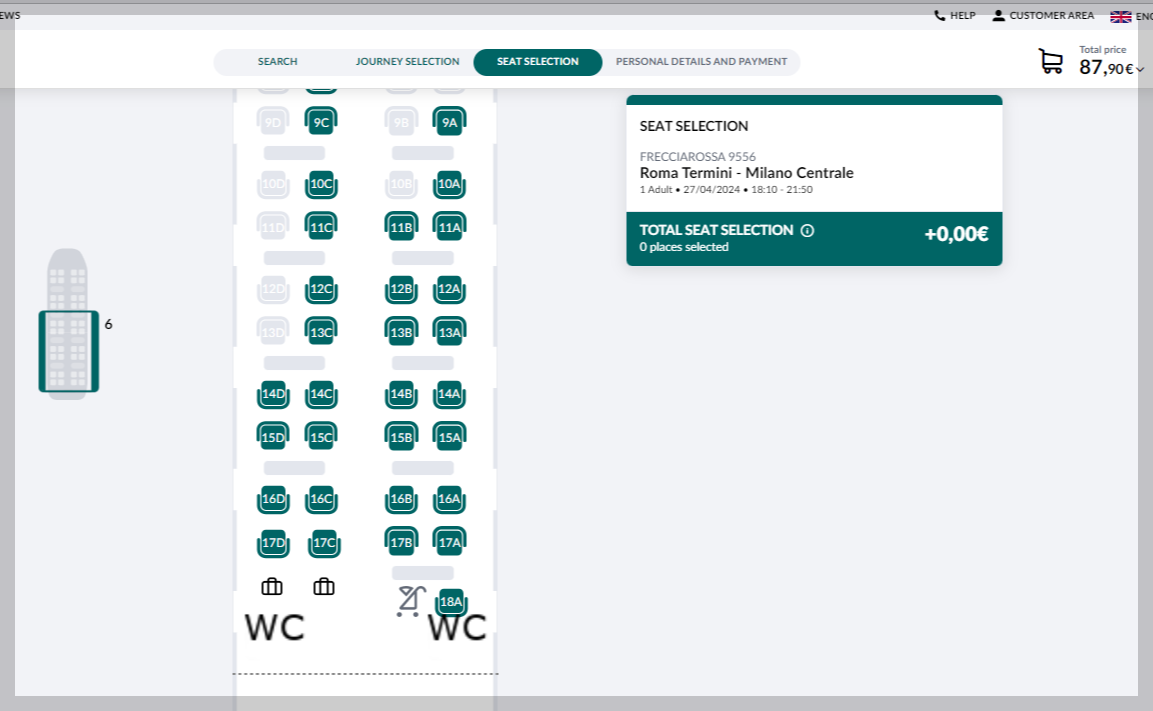The width and height of the screenshot is (1153, 711).
Task: Choose seat 15B
Action: [x=401, y=437]
